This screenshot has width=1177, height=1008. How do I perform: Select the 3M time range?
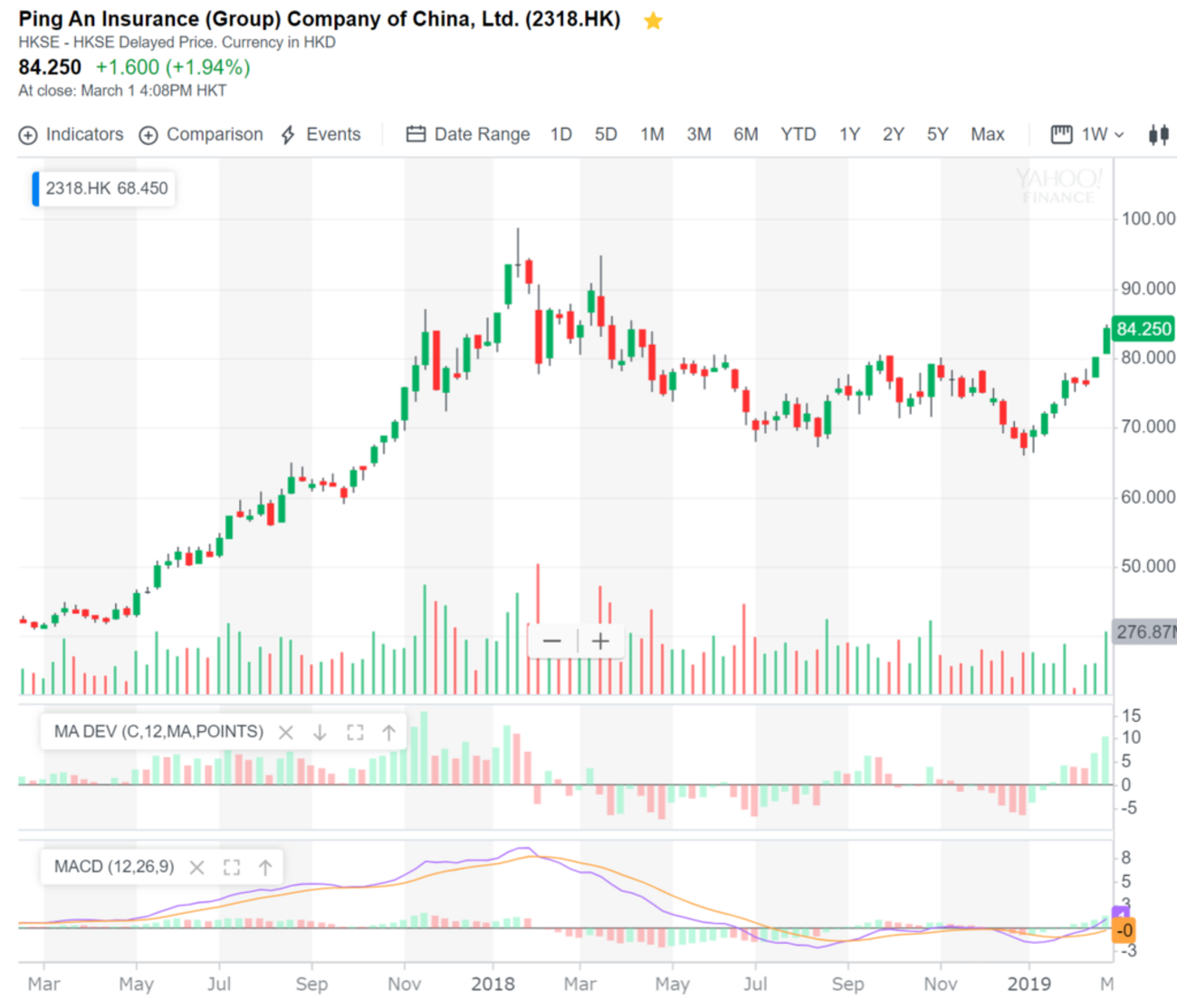(699, 135)
